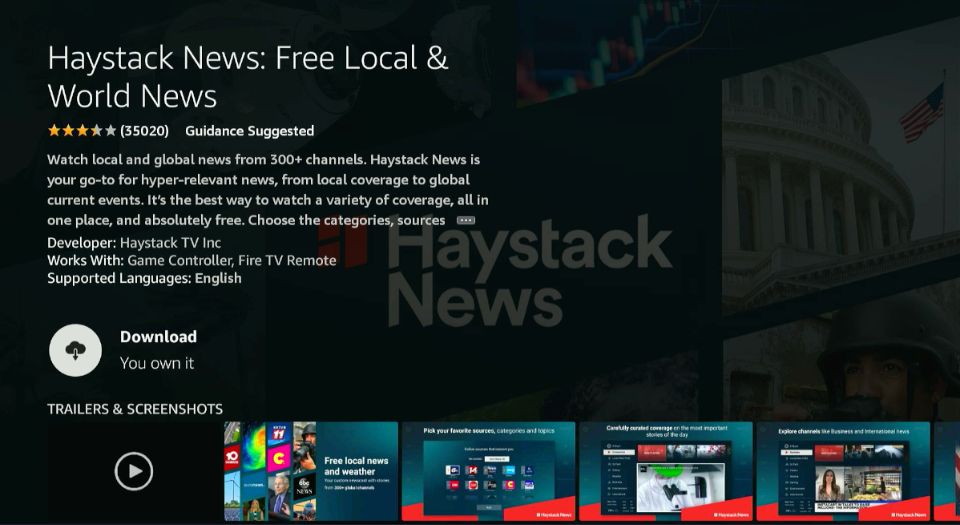Expand the description with the ellipsis button
Screen dimensions: 960x525
[x=466, y=220]
